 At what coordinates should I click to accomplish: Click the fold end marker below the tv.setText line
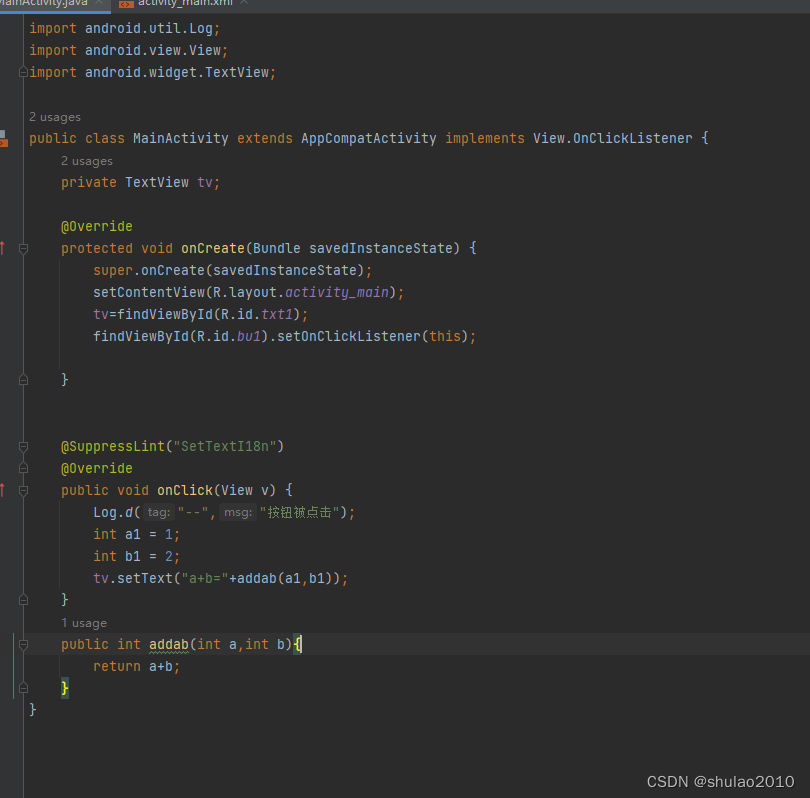[x=23, y=600]
